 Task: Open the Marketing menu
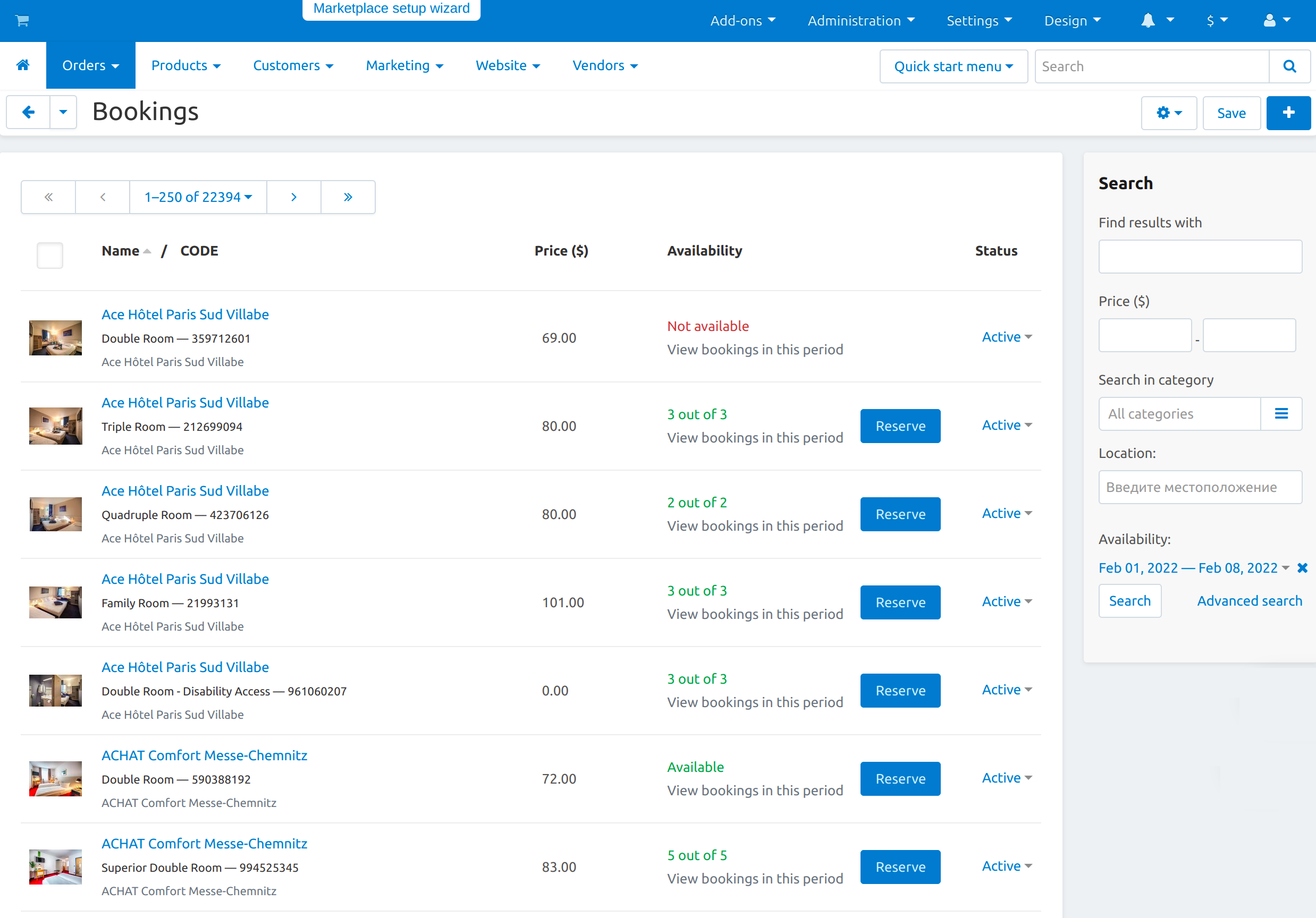404,65
